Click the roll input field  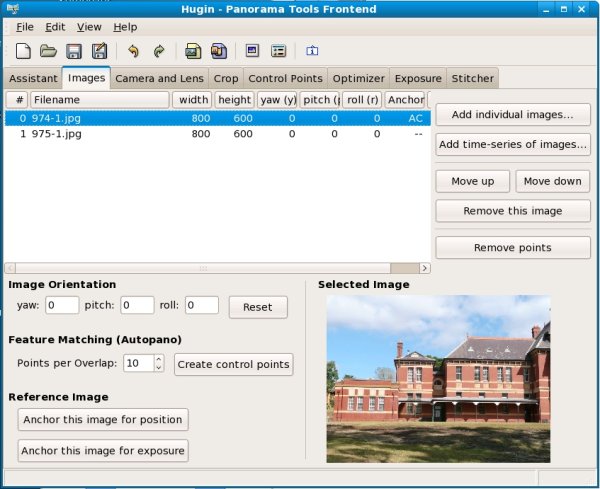pyautogui.click(x=202, y=305)
